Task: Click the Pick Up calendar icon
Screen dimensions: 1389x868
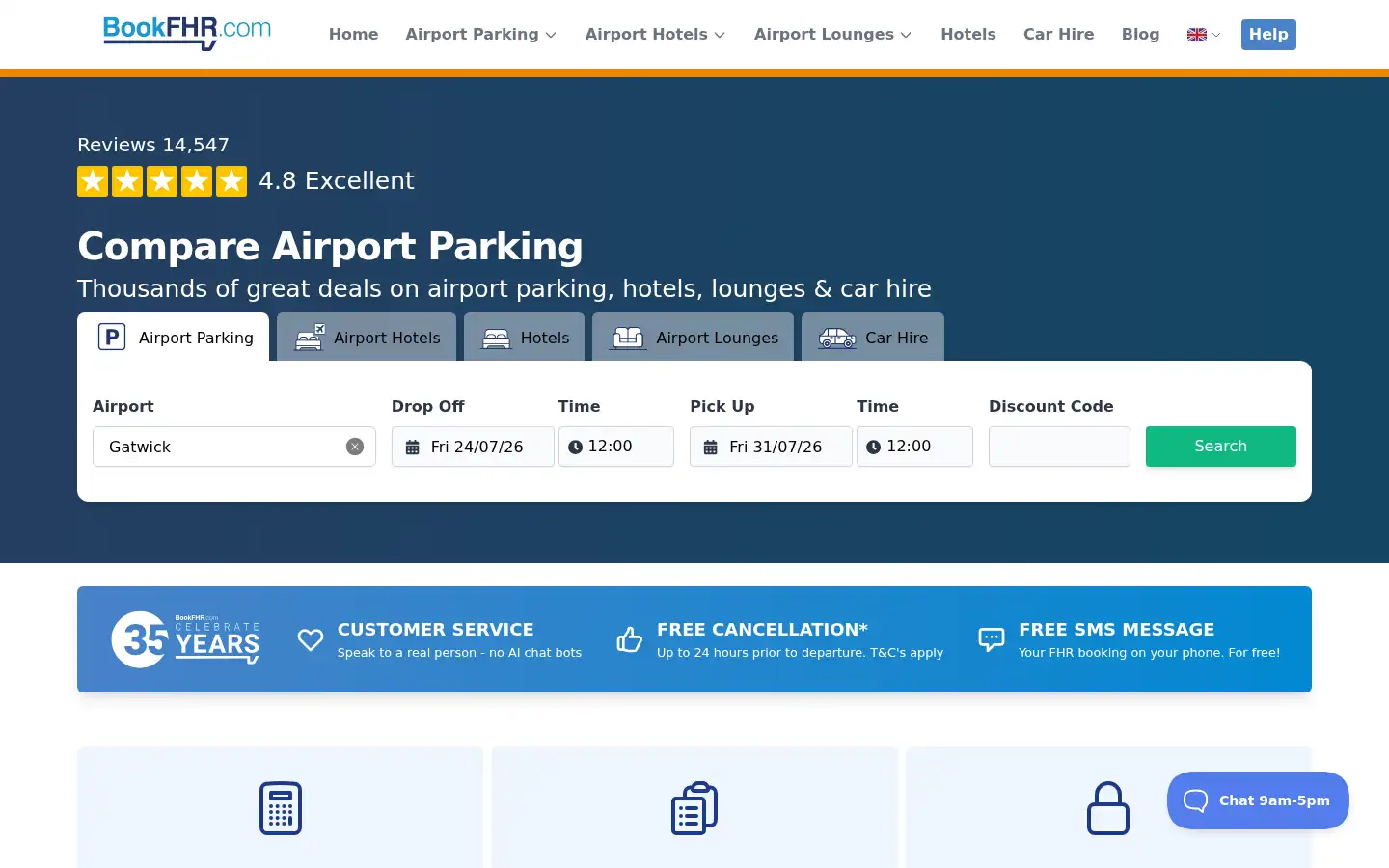Action: (711, 448)
